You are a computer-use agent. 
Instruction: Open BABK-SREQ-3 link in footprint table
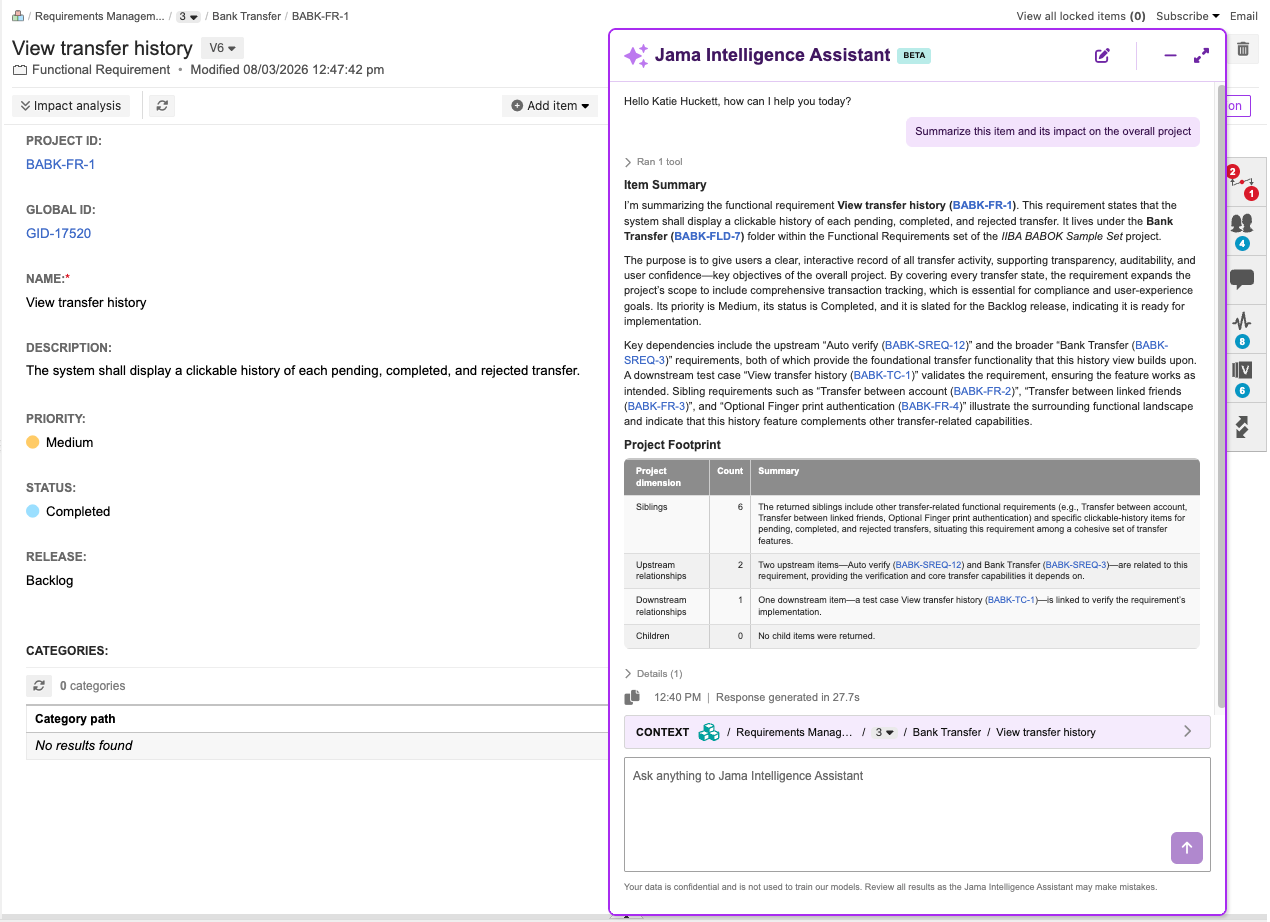(1076, 565)
